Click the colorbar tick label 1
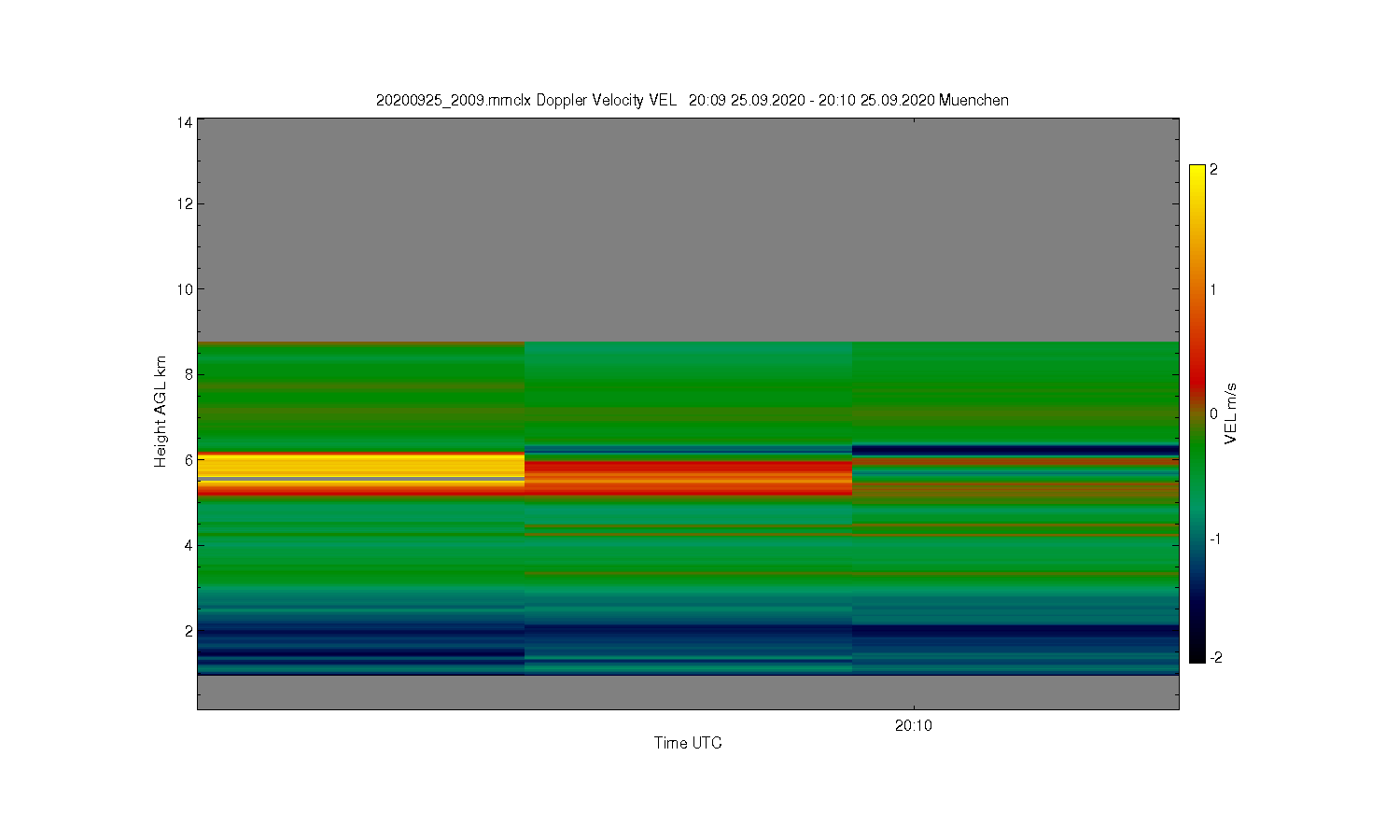The width and height of the screenshot is (1400, 840). click(1213, 289)
